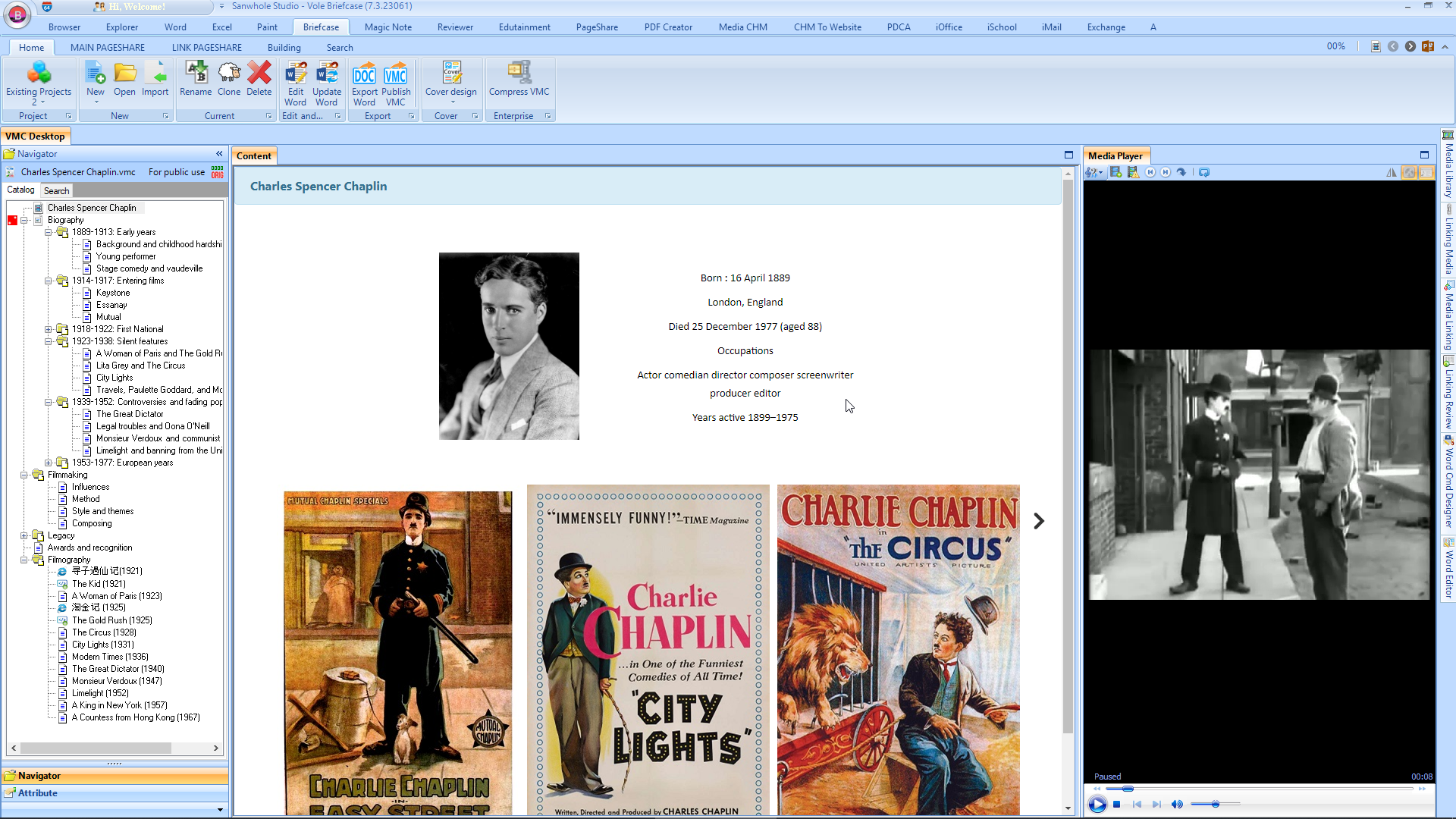This screenshot has height=819, width=1456.
Task: Click the Briefcase app logo button
Action: [17, 15]
